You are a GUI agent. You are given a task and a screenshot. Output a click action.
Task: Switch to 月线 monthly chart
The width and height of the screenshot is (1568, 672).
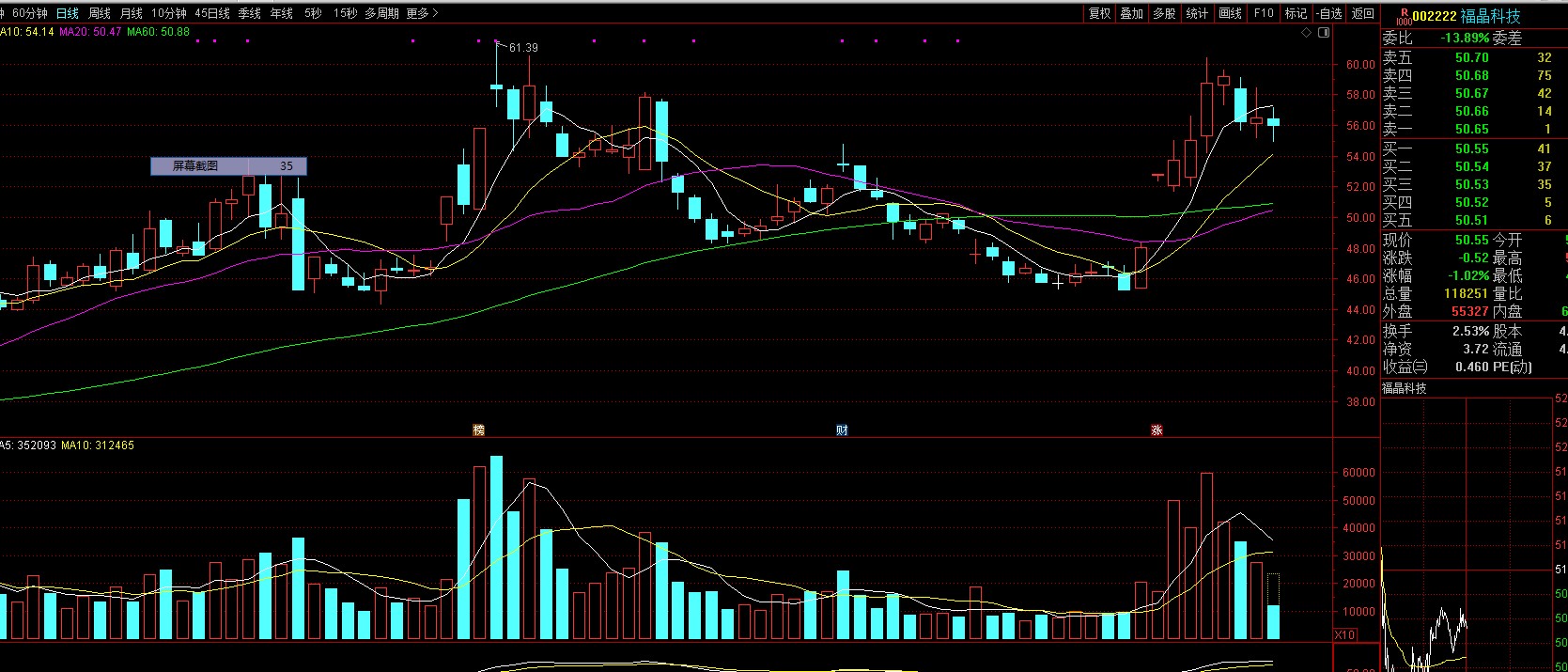tap(132, 13)
